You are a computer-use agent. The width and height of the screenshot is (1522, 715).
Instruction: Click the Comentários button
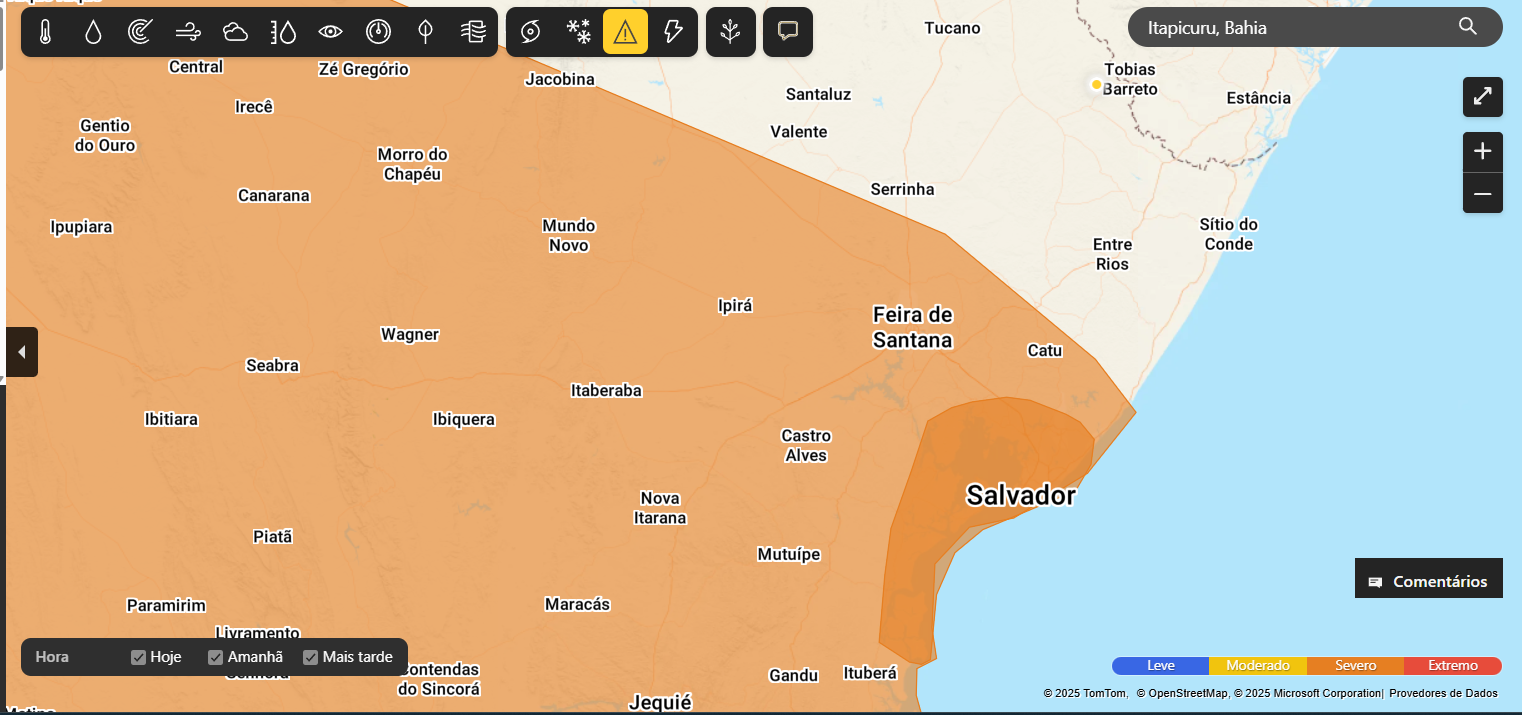tap(1429, 581)
